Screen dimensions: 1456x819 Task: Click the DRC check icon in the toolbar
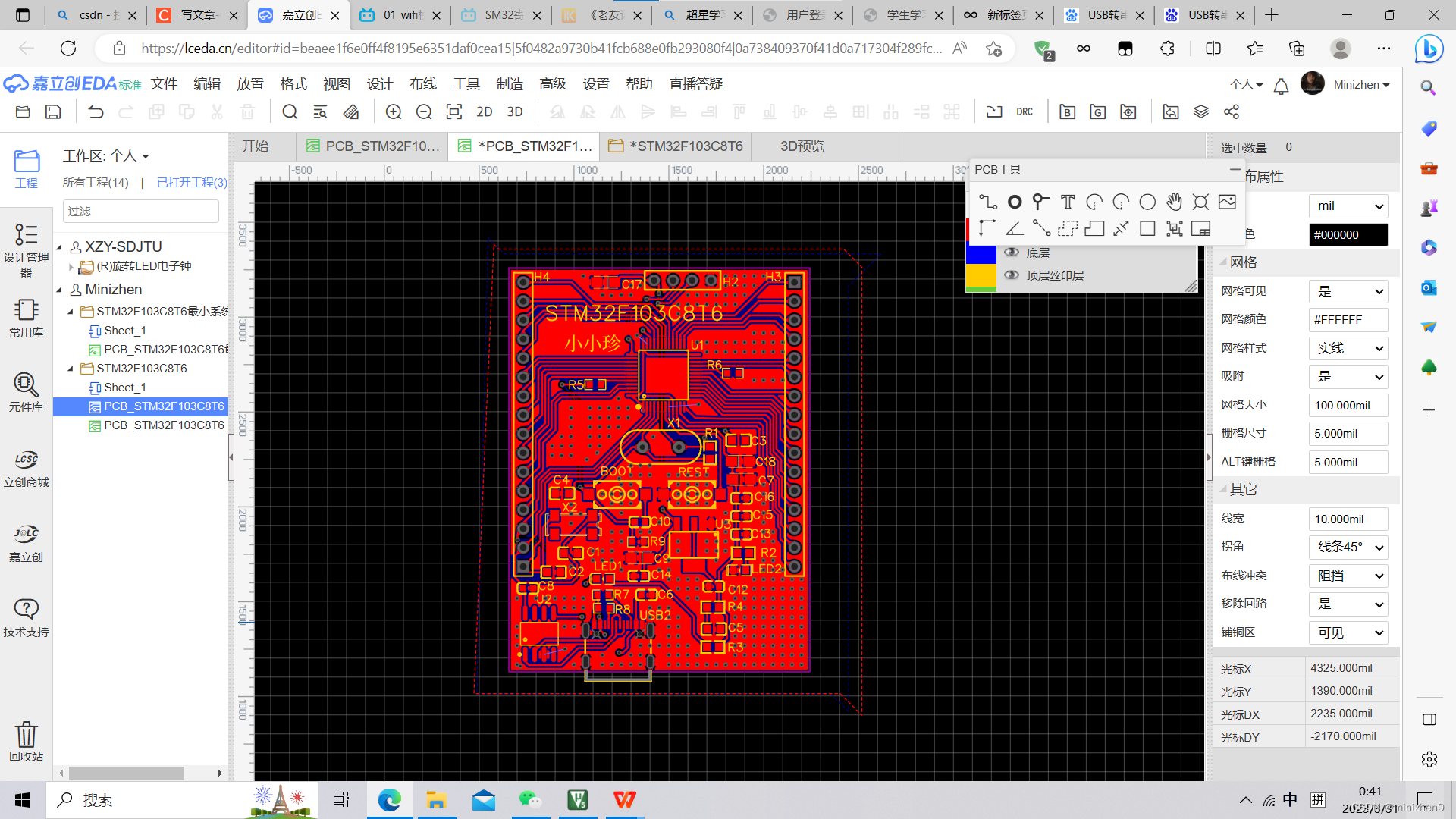click(1025, 112)
